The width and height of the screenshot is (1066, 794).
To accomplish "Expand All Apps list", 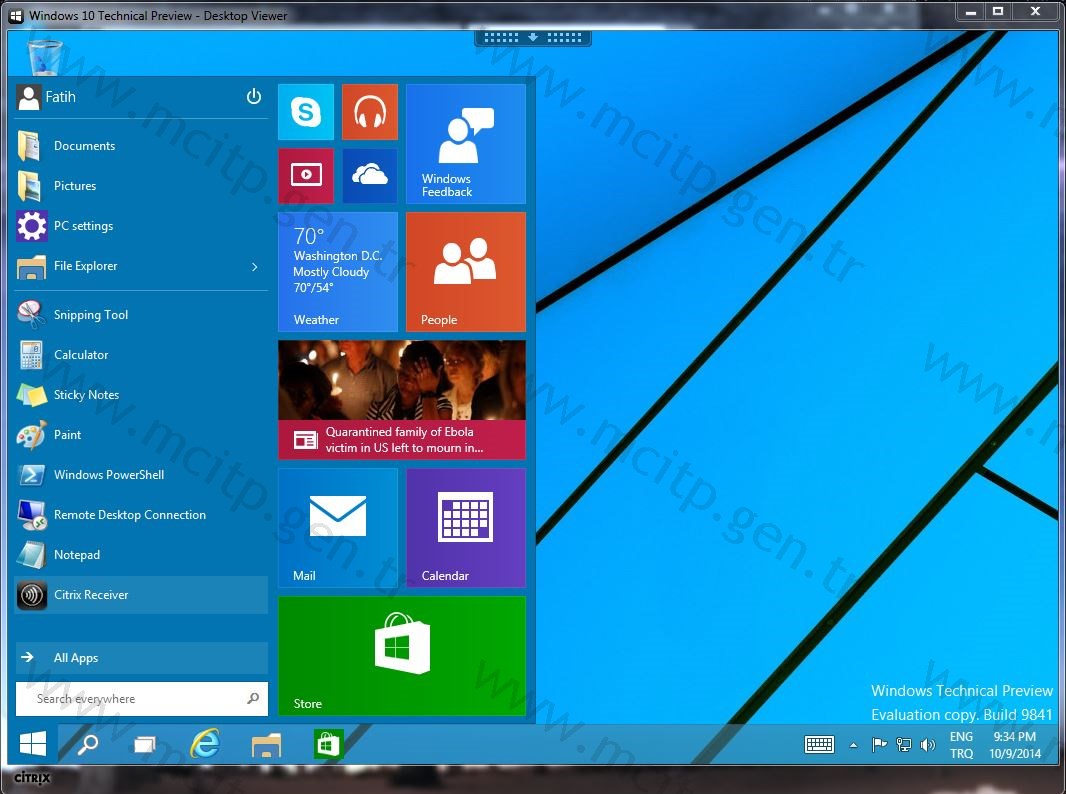I will 141,657.
